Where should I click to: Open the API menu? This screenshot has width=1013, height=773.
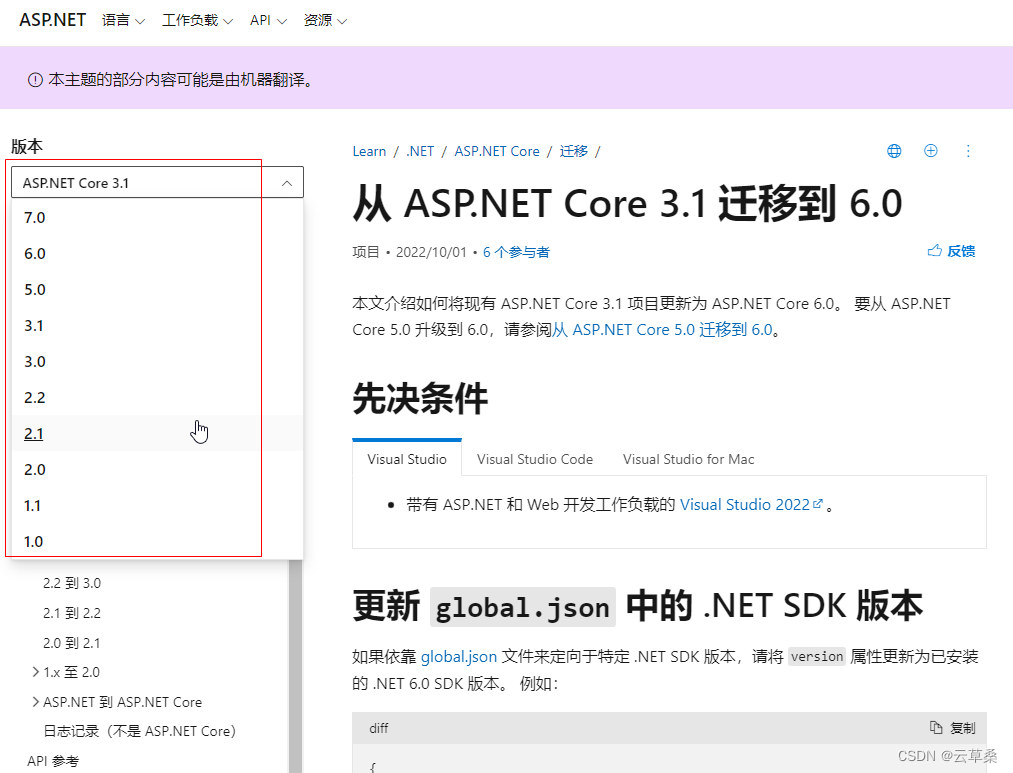[x=268, y=21]
